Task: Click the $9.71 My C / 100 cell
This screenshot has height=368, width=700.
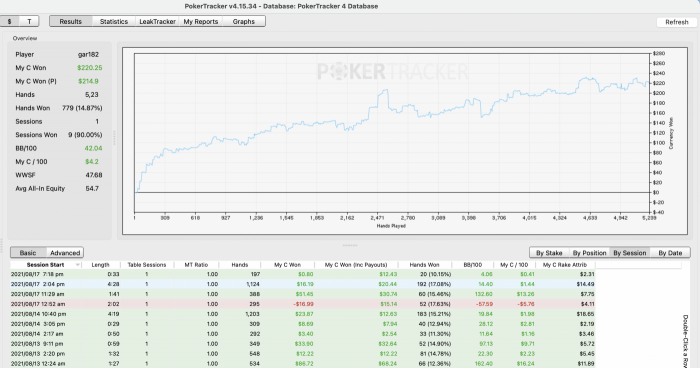Action: point(527,344)
